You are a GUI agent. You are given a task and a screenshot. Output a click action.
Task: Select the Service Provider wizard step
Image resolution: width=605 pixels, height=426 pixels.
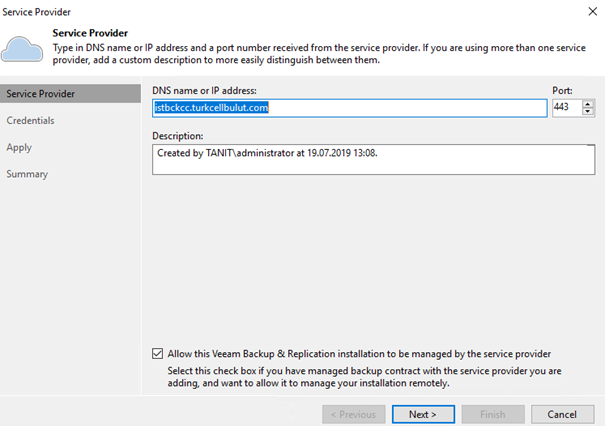tap(70, 94)
